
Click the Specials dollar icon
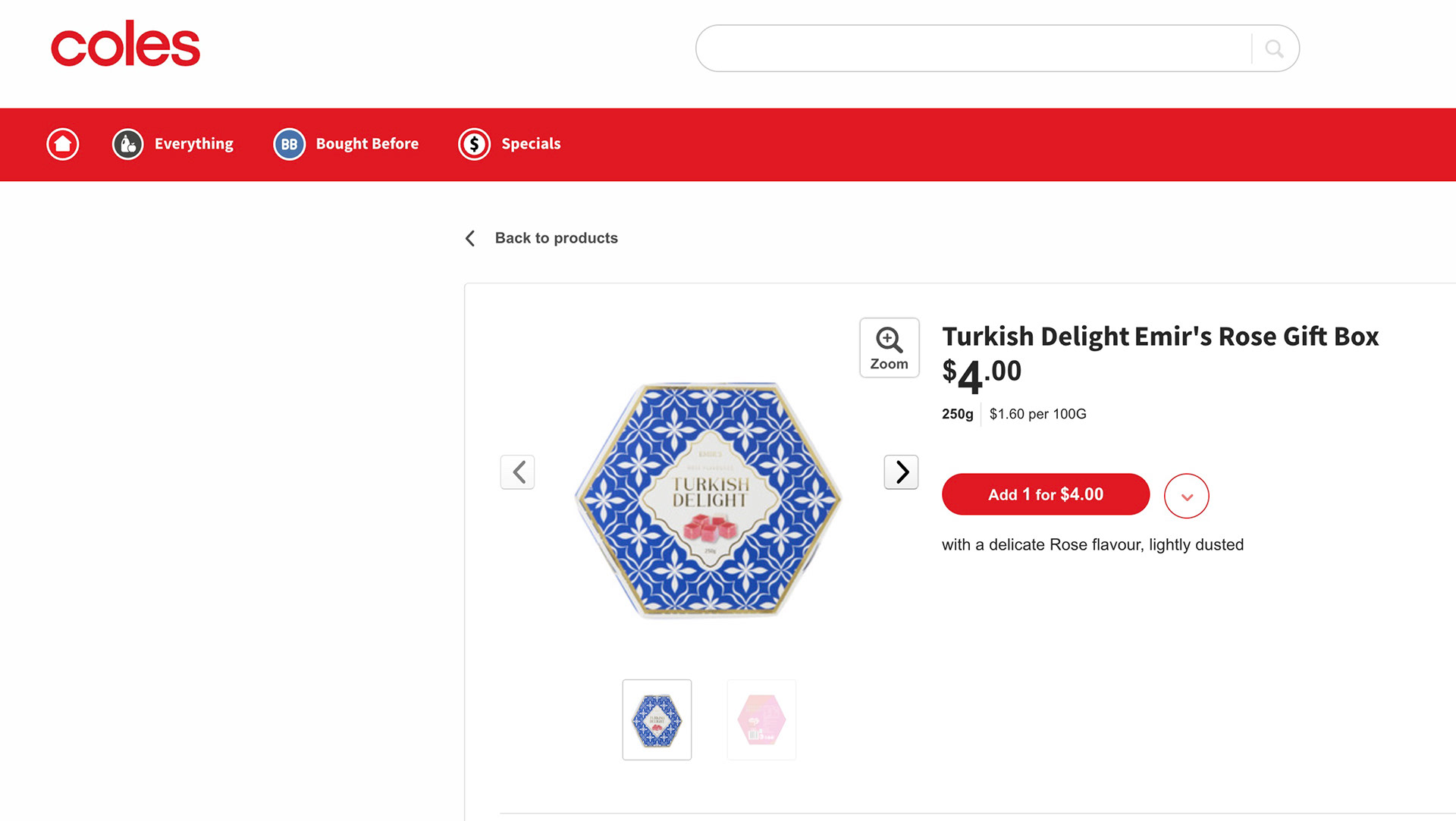point(474,144)
